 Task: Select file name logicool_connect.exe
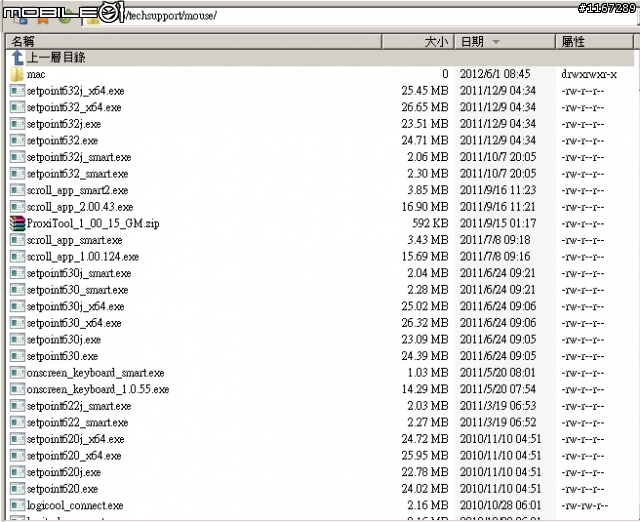tap(75, 506)
